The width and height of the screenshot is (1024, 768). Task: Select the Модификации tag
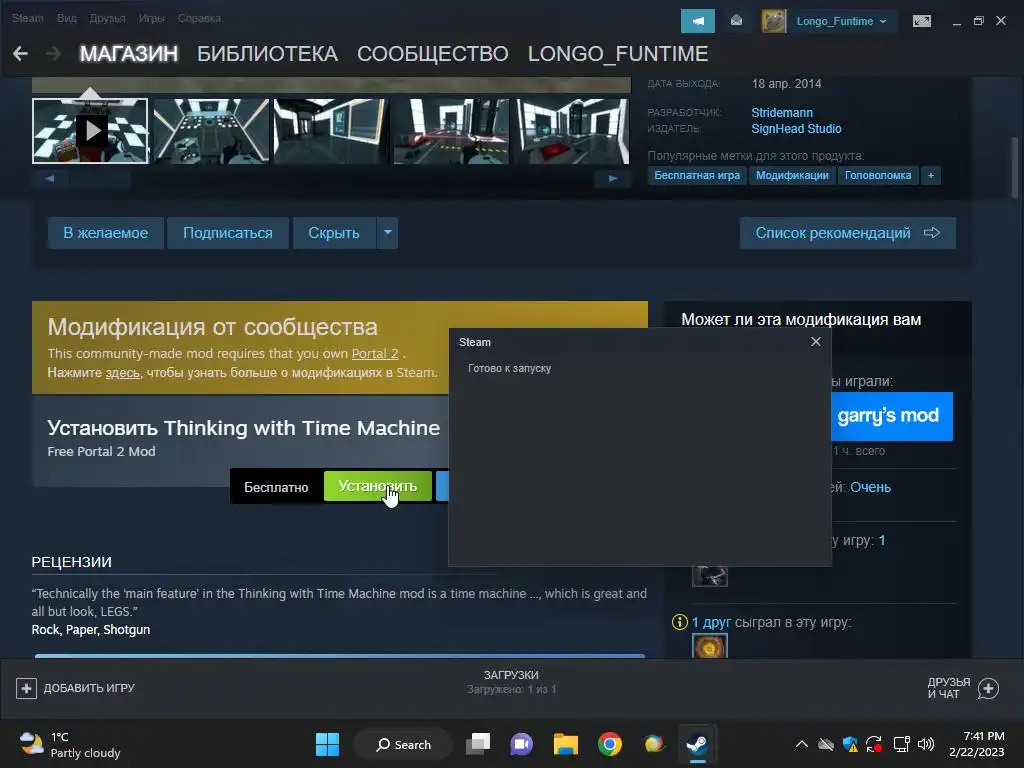tap(792, 175)
